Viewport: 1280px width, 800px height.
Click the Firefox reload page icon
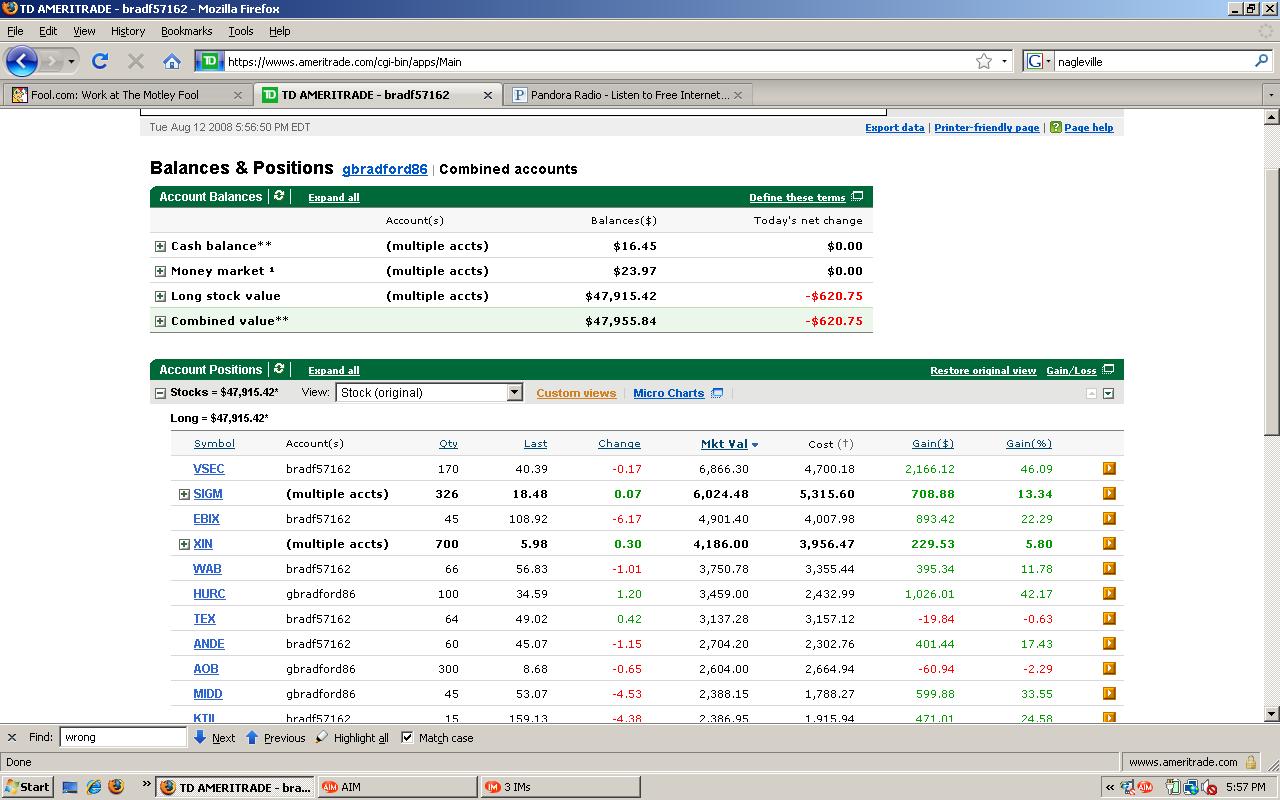pyautogui.click(x=100, y=61)
